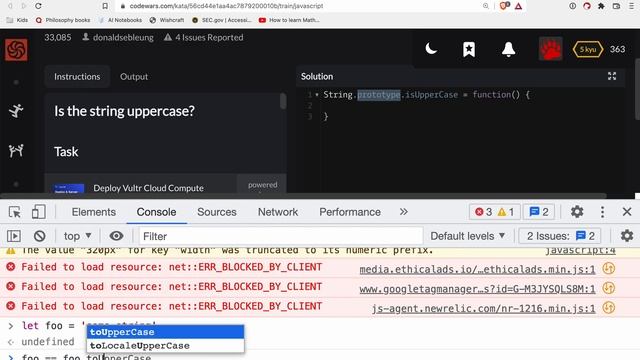Click the request icon beside ethicalads error

[609, 269]
